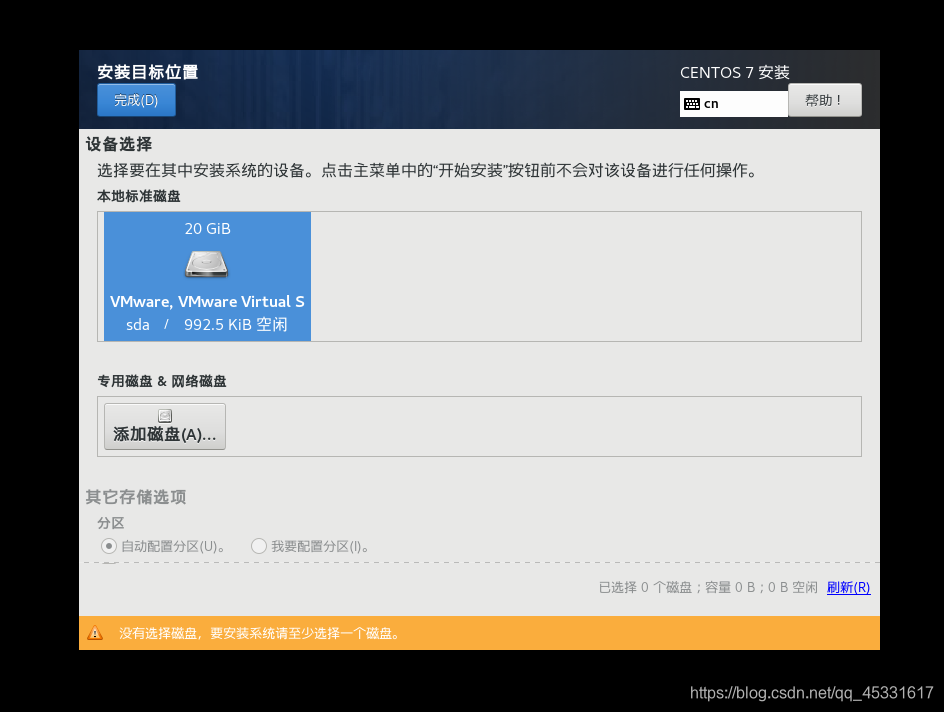Click the 其它存储选项 heading

click(x=136, y=497)
